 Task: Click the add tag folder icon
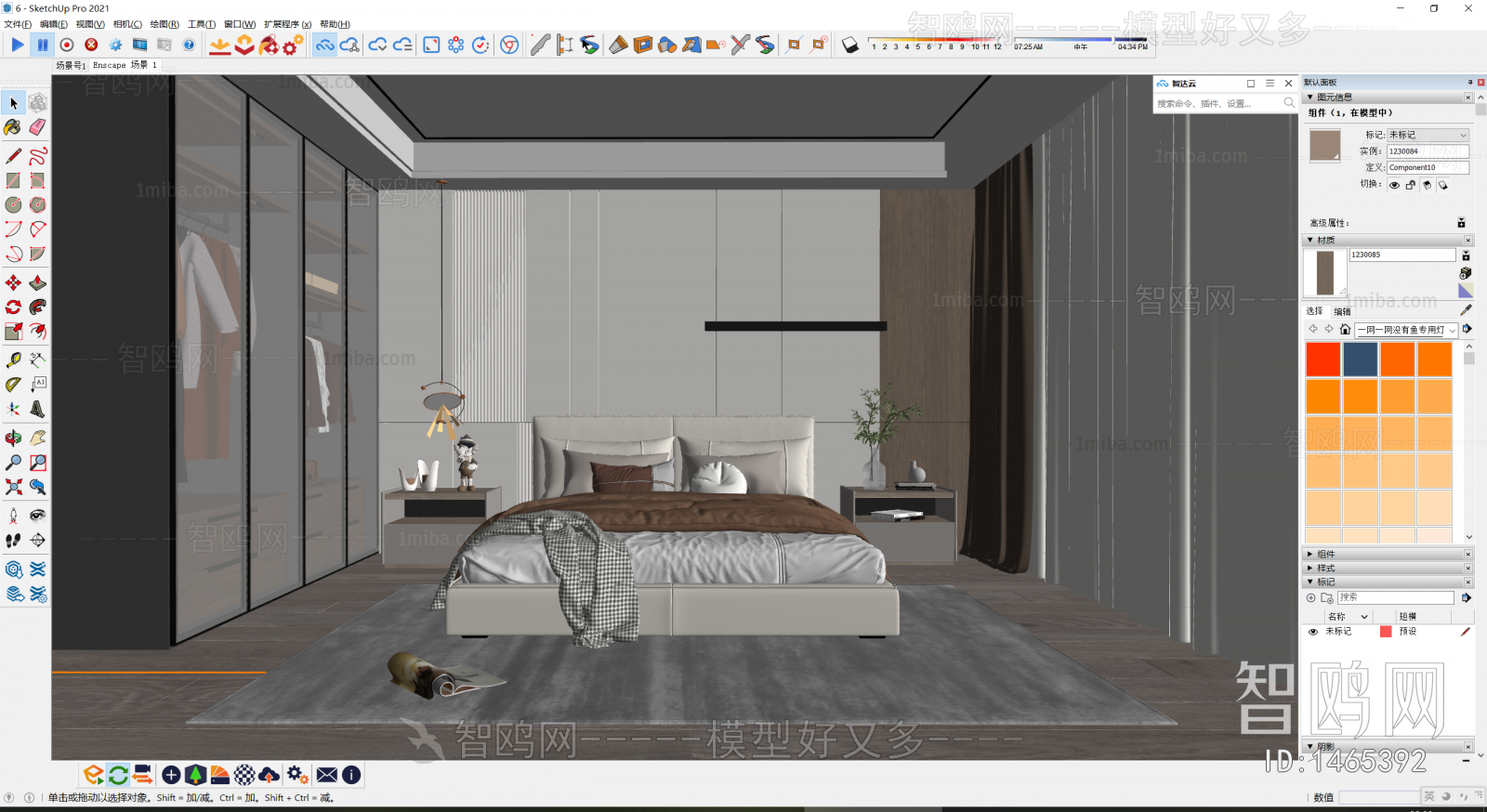tap(1327, 597)
